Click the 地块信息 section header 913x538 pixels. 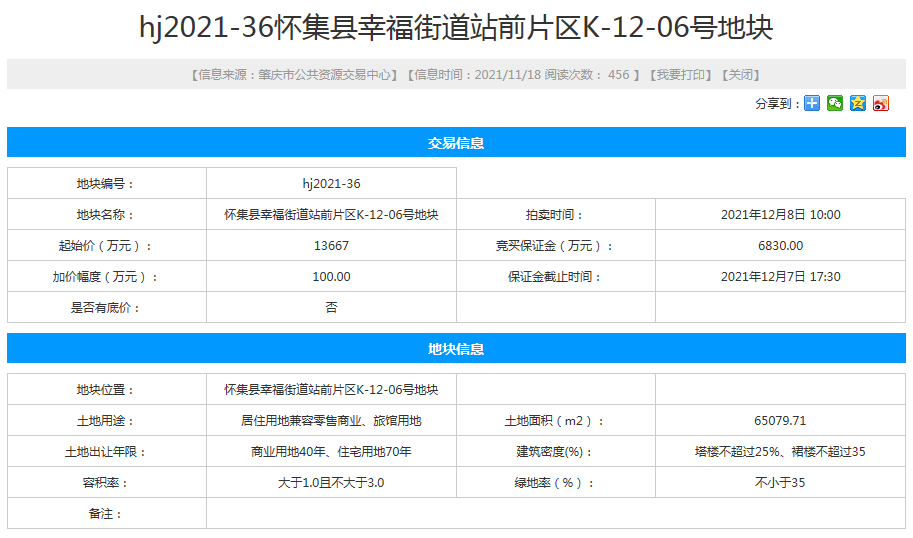pos(456,349)
